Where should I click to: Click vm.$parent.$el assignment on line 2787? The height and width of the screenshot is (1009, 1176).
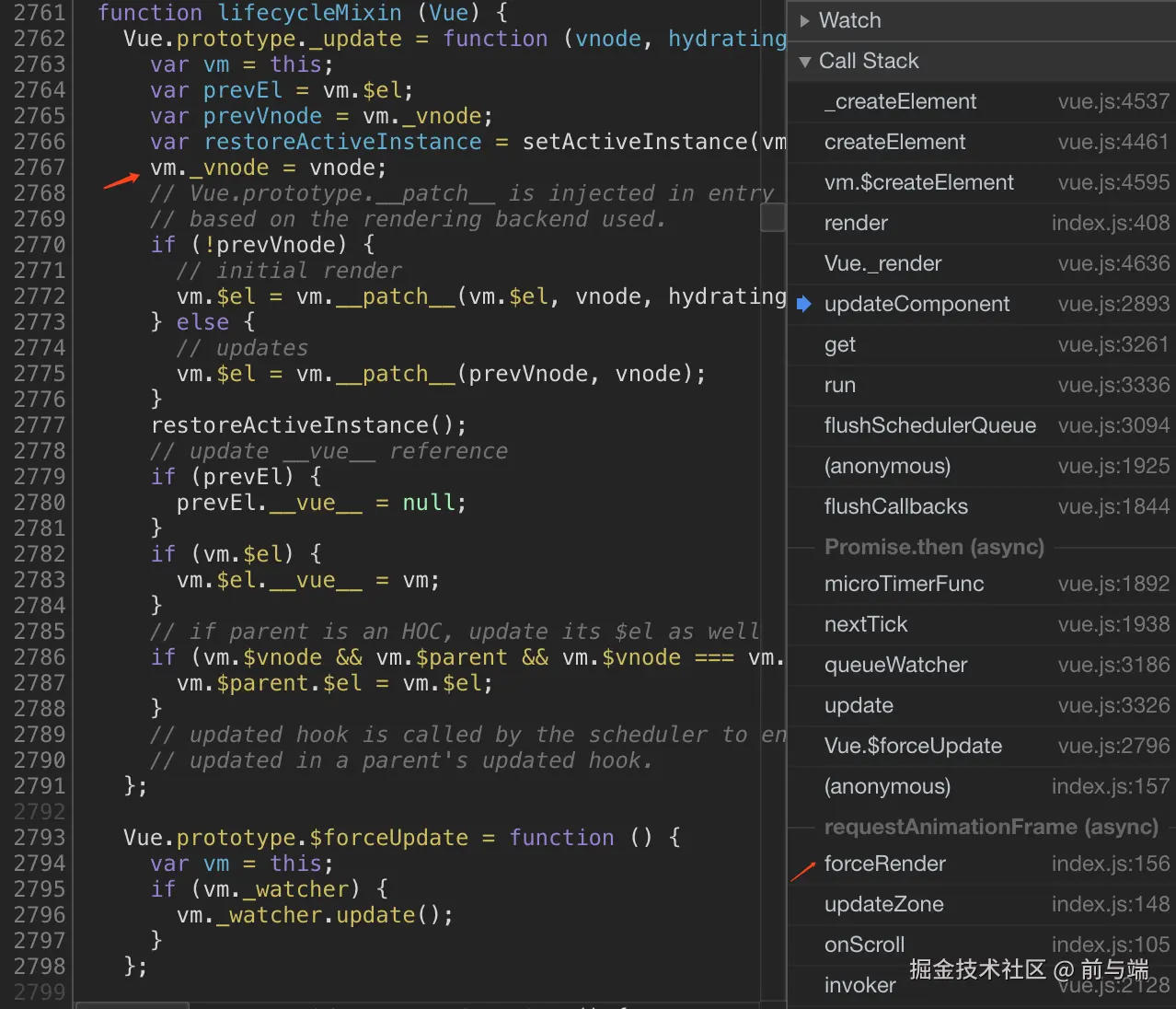pos(335,683)
